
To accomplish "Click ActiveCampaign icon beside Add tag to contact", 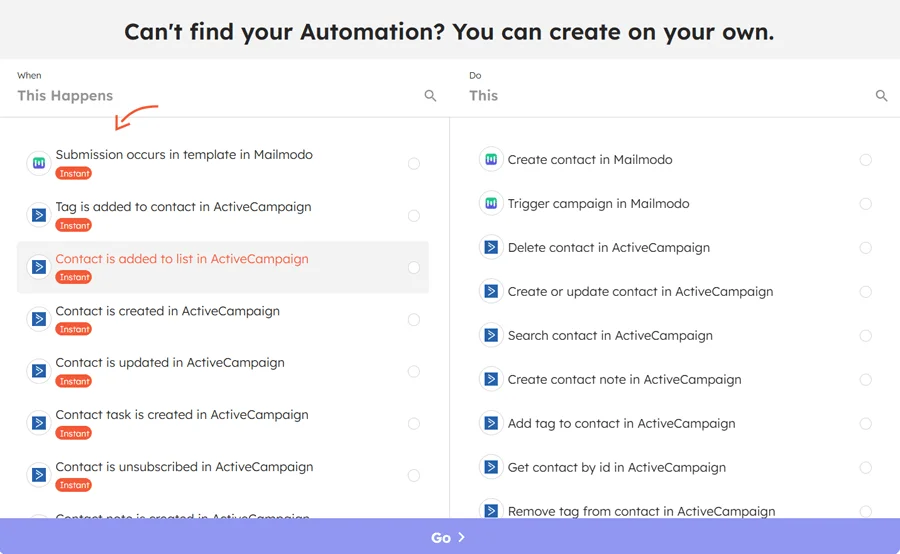I will point(491,424).
